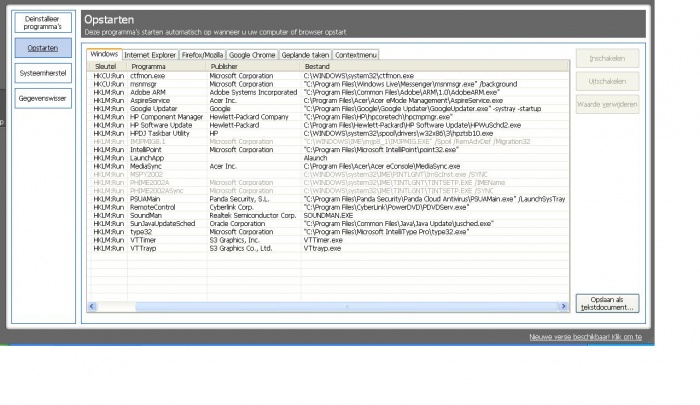Select the Windows tab

point(104,55)
